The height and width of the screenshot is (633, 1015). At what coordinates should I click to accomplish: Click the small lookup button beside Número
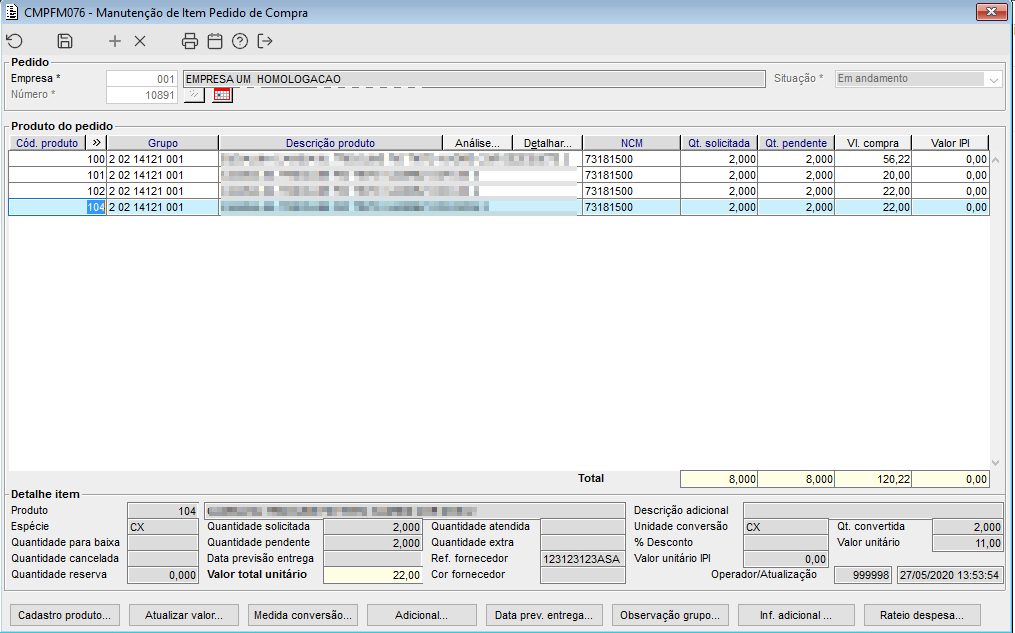click(x=194, y=95)
